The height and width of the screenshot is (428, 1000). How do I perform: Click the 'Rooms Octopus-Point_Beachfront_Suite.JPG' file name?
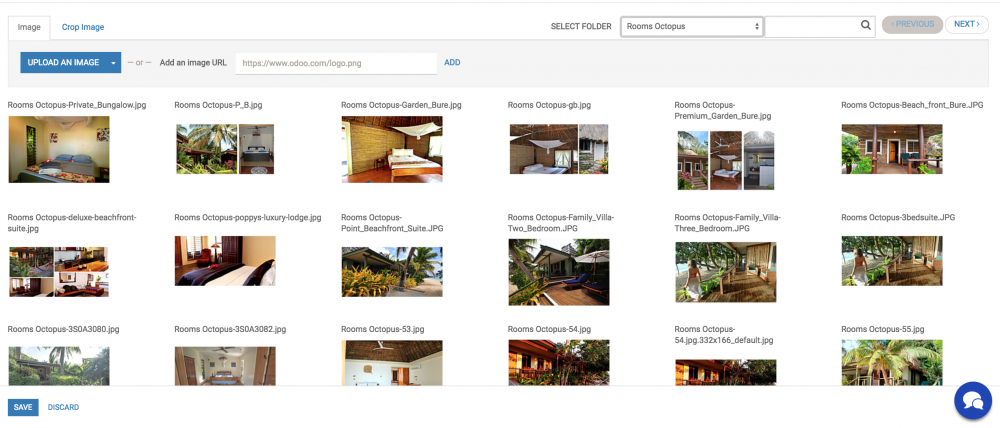point(392,223)
